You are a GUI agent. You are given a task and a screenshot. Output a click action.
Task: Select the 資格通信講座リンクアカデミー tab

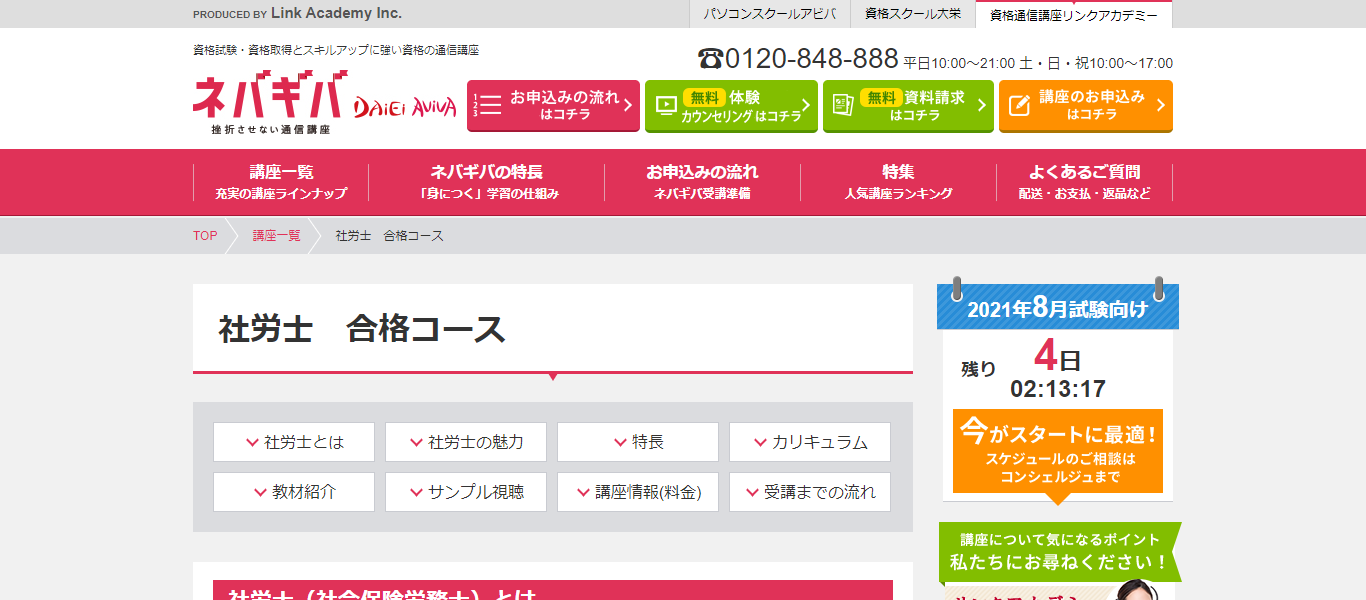coord(1074,14)
